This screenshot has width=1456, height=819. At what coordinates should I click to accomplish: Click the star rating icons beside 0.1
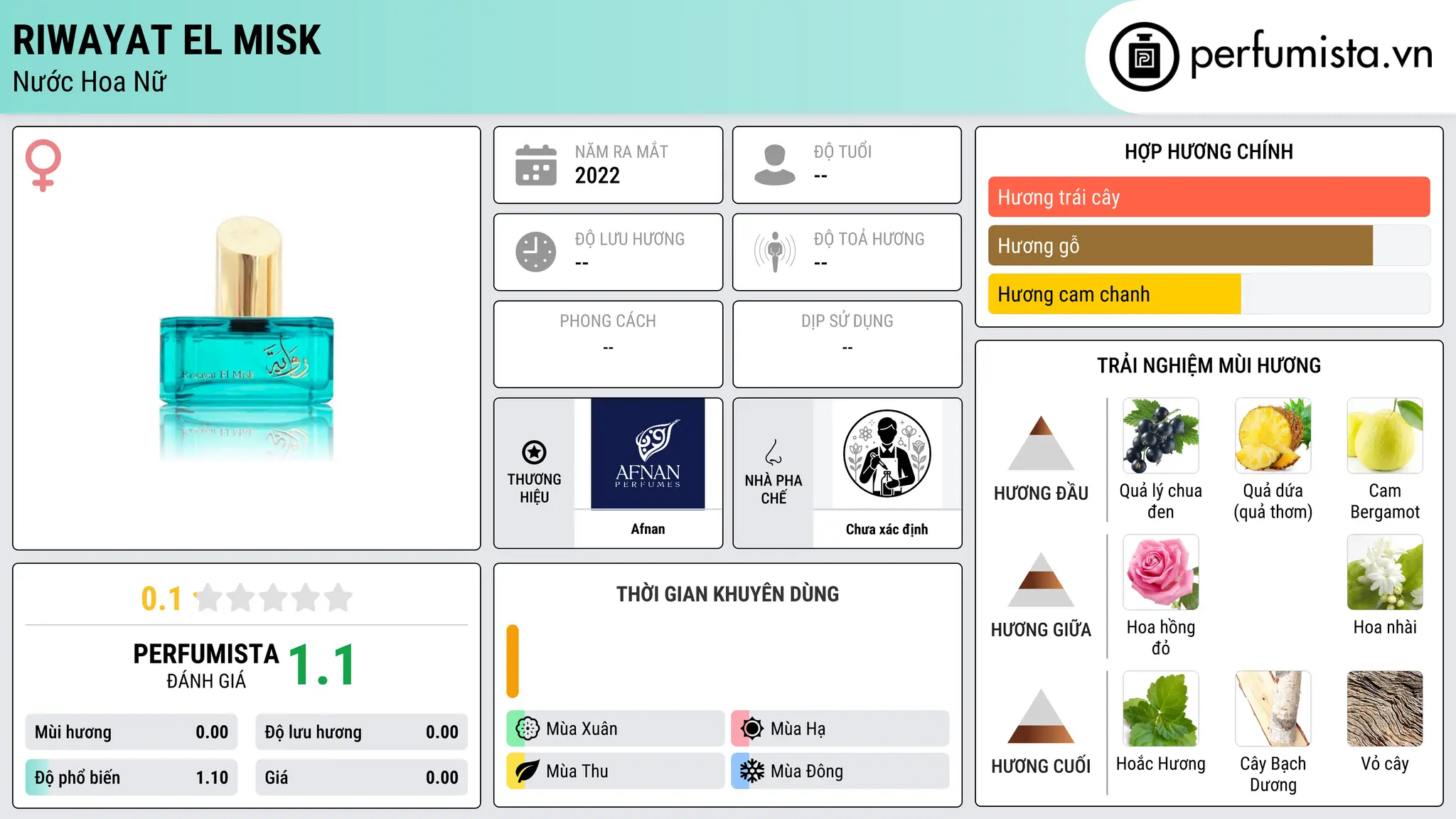coord(274,598)
